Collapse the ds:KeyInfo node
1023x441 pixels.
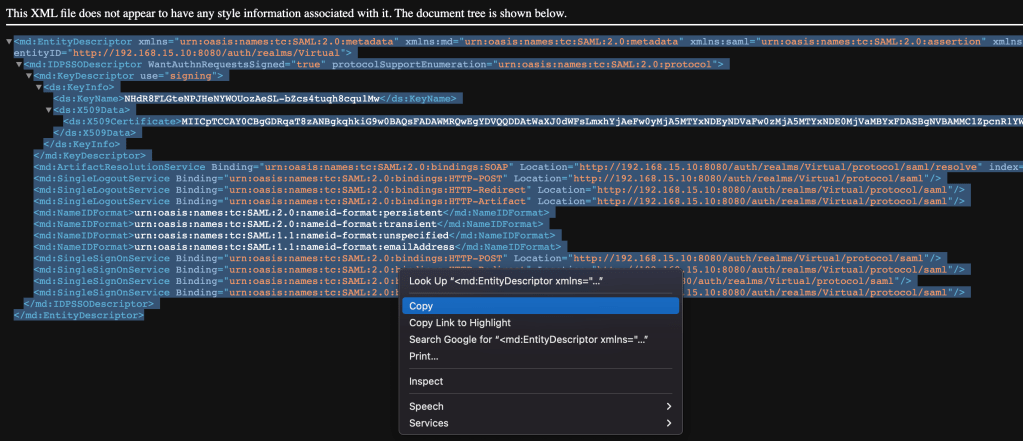[x=39, y=87]
